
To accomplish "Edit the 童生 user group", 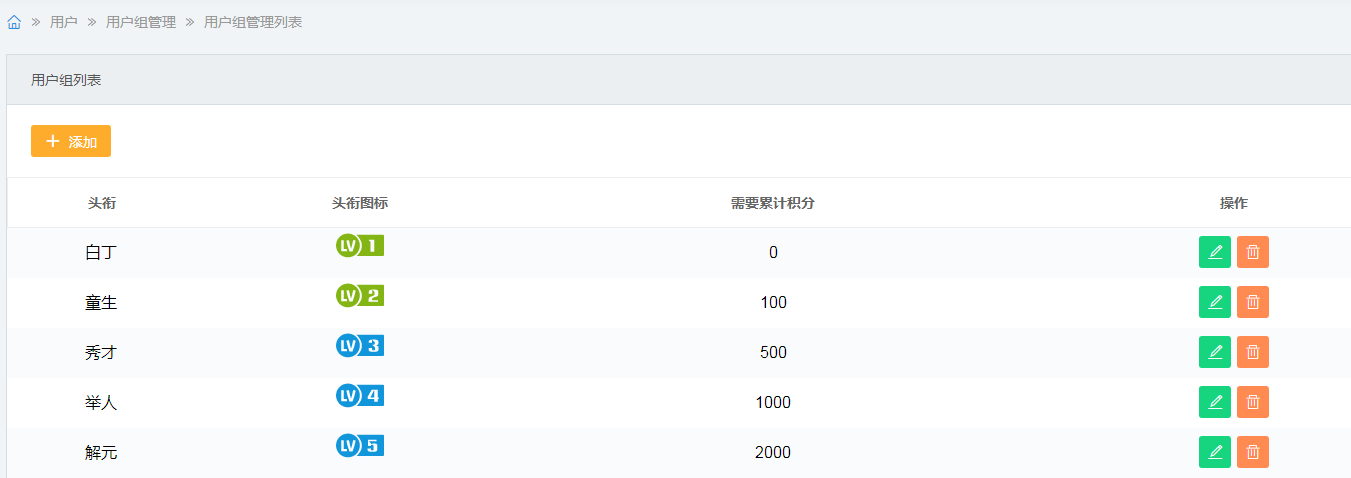I will click(x=1215, y=302).
